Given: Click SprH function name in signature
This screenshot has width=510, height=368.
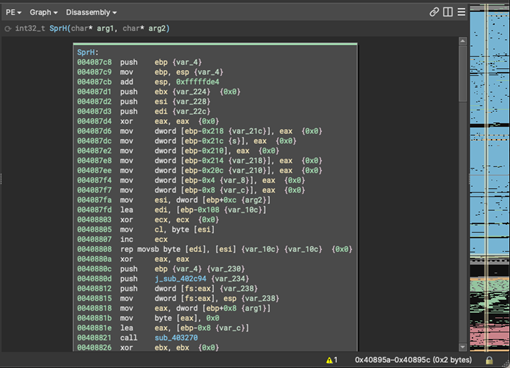Looking at the screenshot, I should click(x=58, y=28).
